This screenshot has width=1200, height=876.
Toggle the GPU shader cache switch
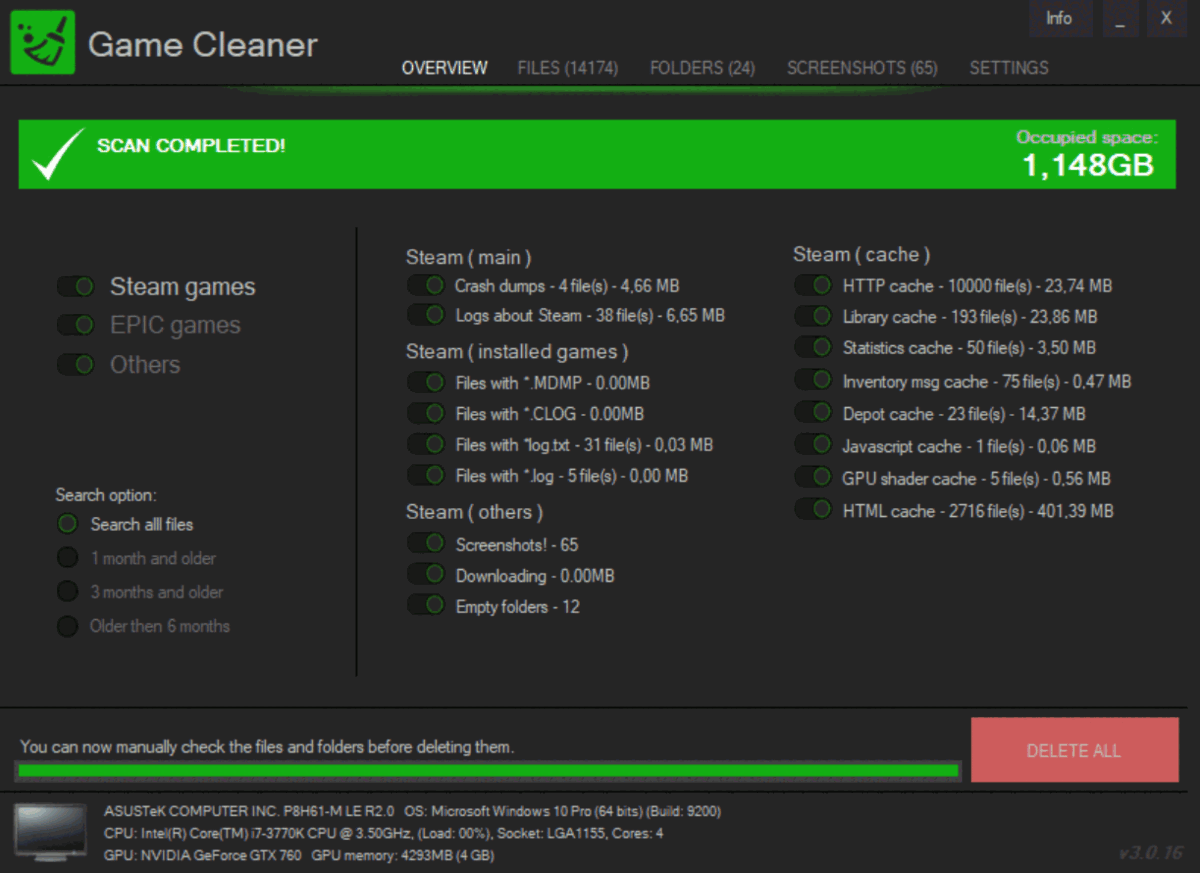click(x=814, y=477)
